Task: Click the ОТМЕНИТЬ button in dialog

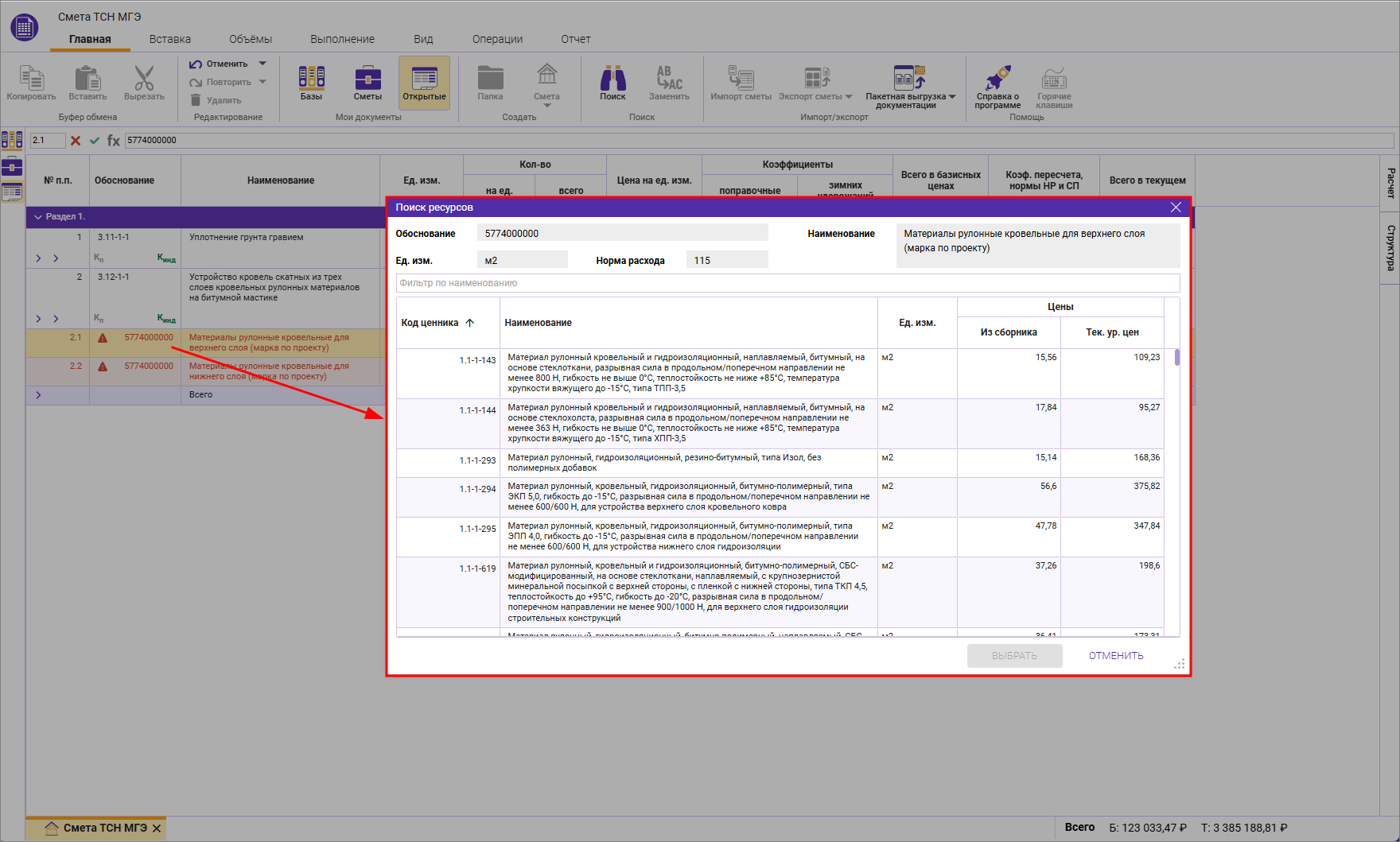Action: [x=1115, y=656]
